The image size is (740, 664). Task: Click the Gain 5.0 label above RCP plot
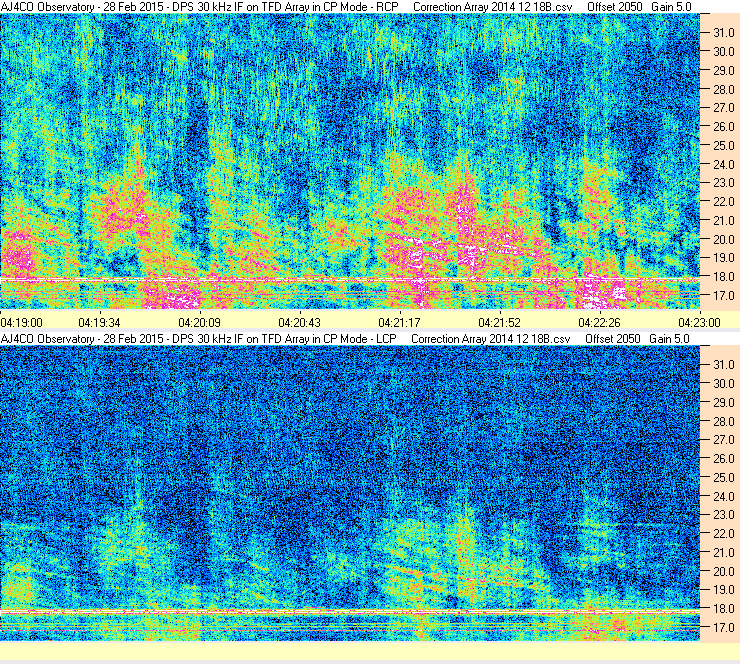click(x=671, y=7)
